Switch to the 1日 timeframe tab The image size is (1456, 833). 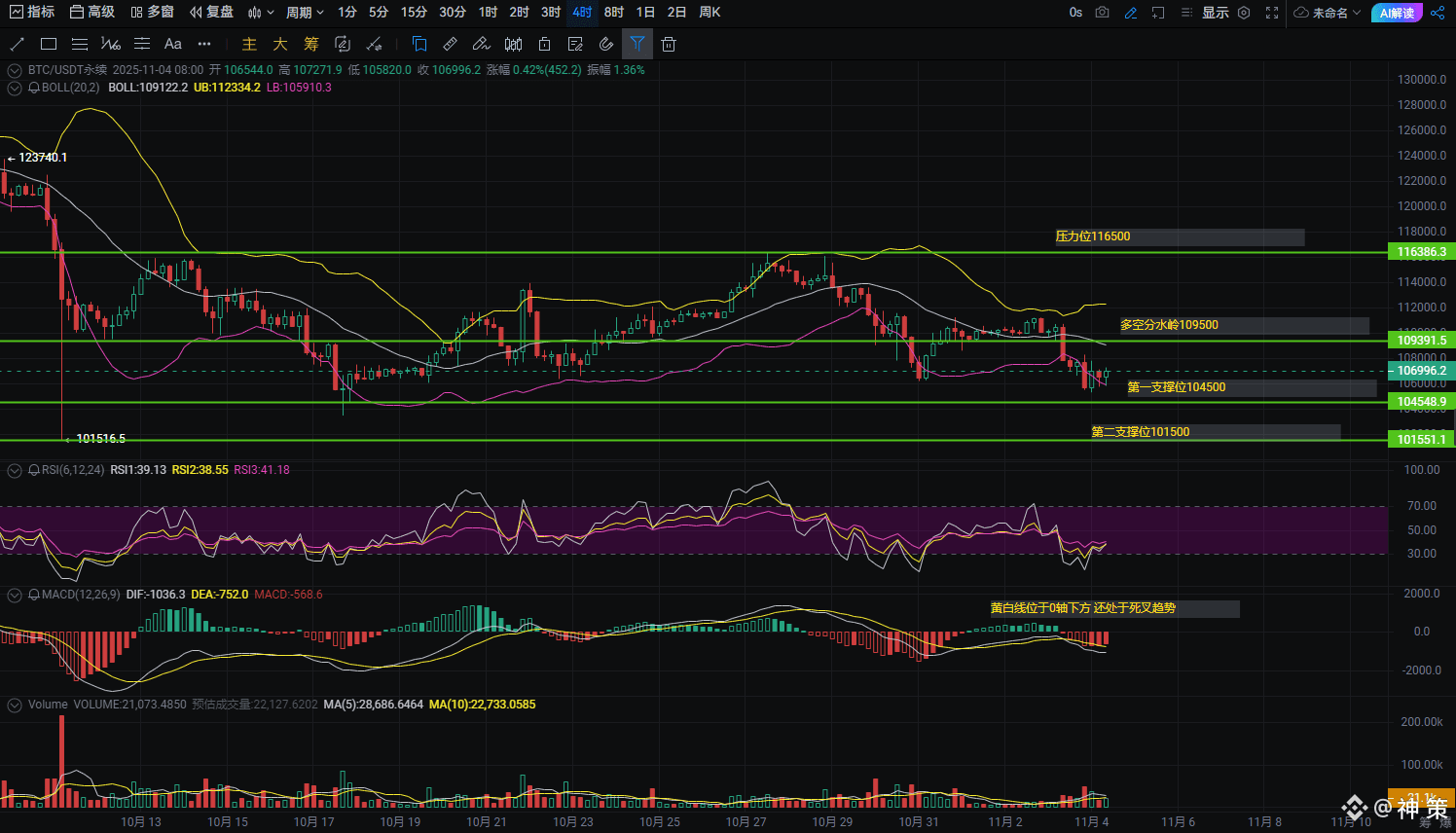pos(645,13)
